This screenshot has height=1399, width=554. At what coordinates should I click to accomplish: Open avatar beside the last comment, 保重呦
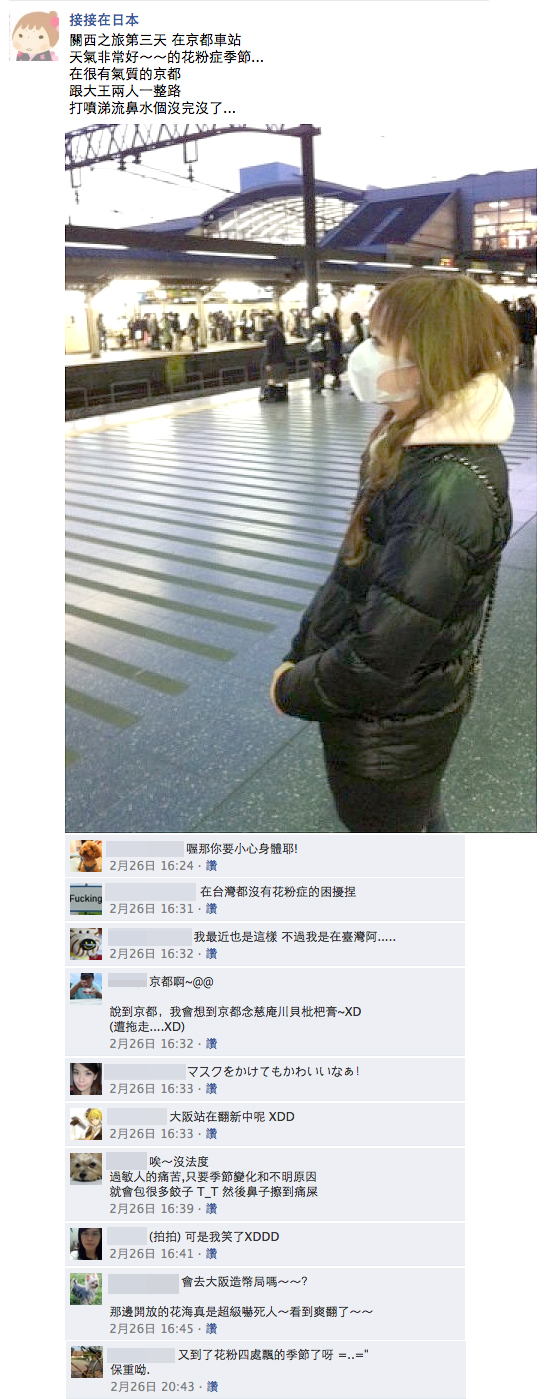point(86,1362)
